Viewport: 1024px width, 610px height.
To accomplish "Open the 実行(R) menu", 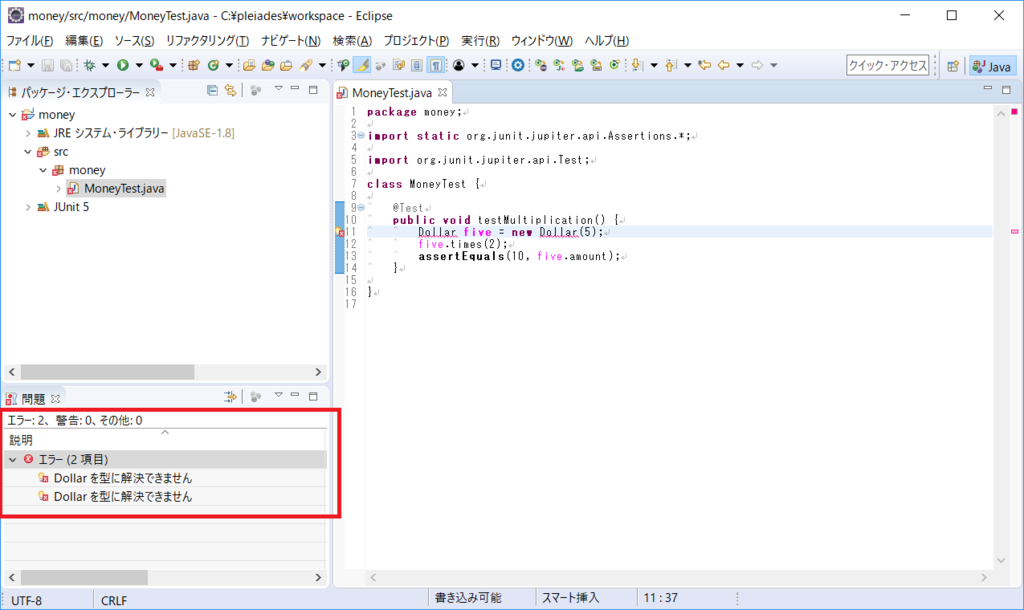I will (480, 40).
